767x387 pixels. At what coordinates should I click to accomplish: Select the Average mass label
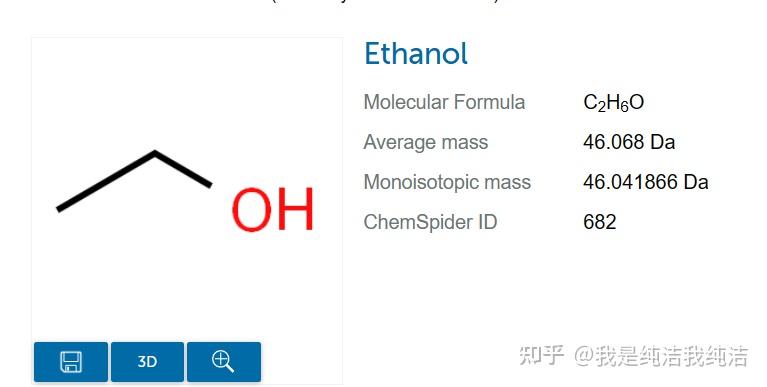click(x=426, y=142)
